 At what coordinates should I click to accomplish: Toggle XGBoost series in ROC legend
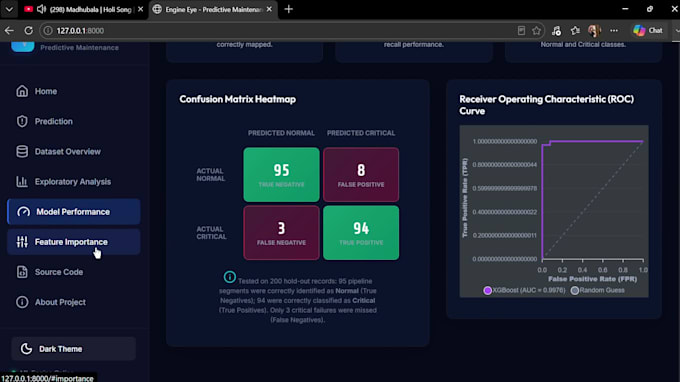[524, 290]
